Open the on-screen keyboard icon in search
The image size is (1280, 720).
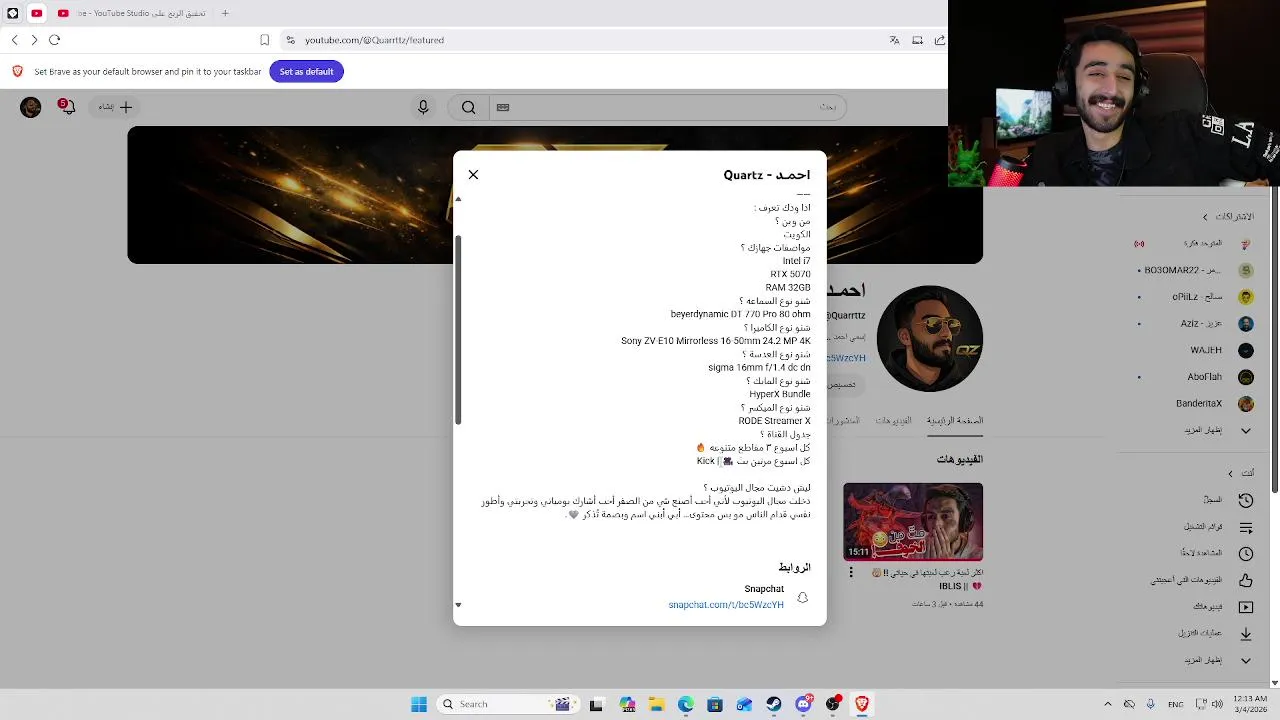(x=503, y=107)
